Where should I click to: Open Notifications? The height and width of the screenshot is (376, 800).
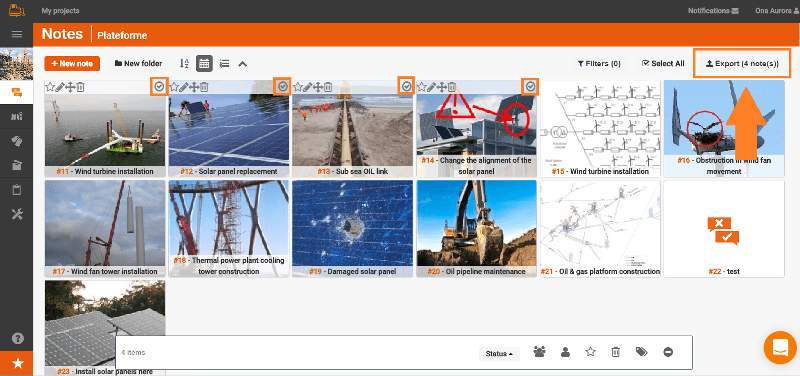tap(713, 10)
